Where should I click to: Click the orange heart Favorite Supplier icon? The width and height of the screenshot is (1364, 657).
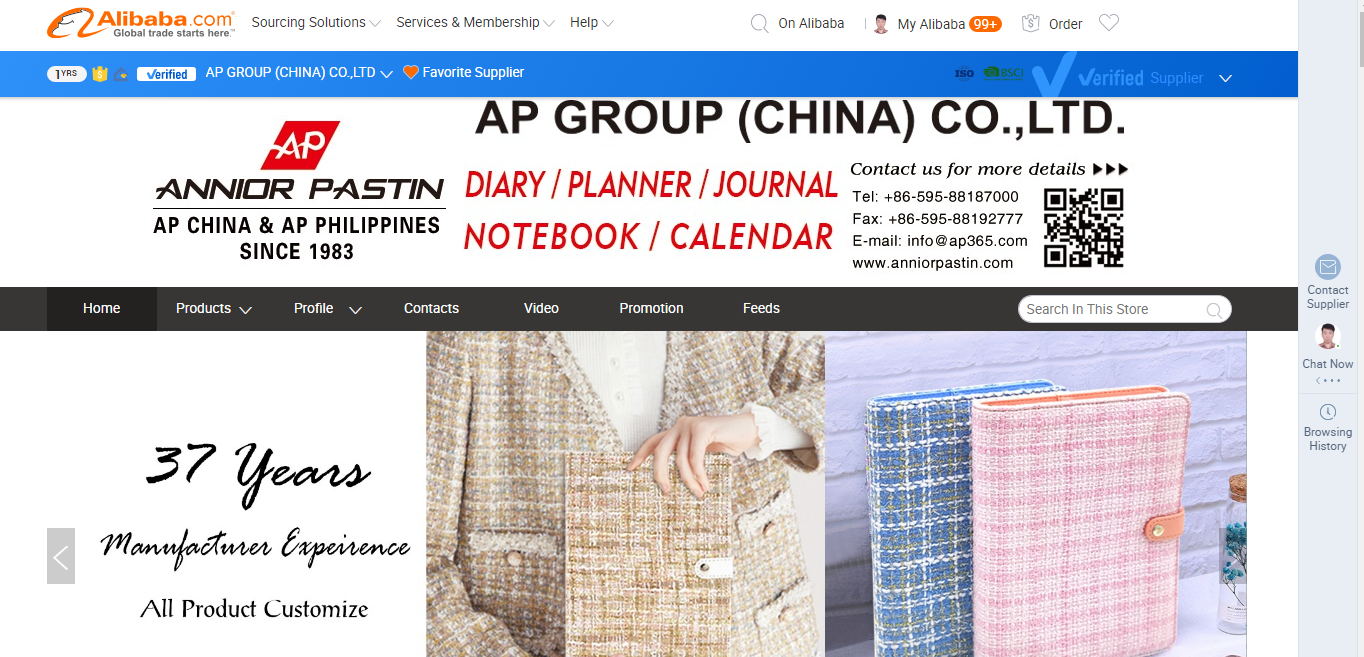click(x=410, y=72)
